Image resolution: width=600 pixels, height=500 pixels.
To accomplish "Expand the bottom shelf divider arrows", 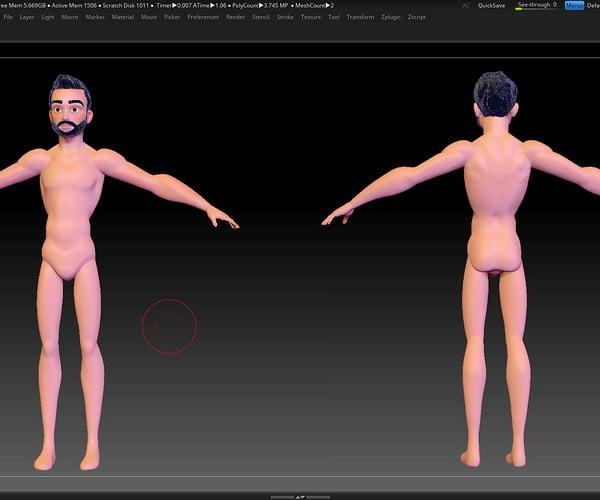I will [300, 496].
